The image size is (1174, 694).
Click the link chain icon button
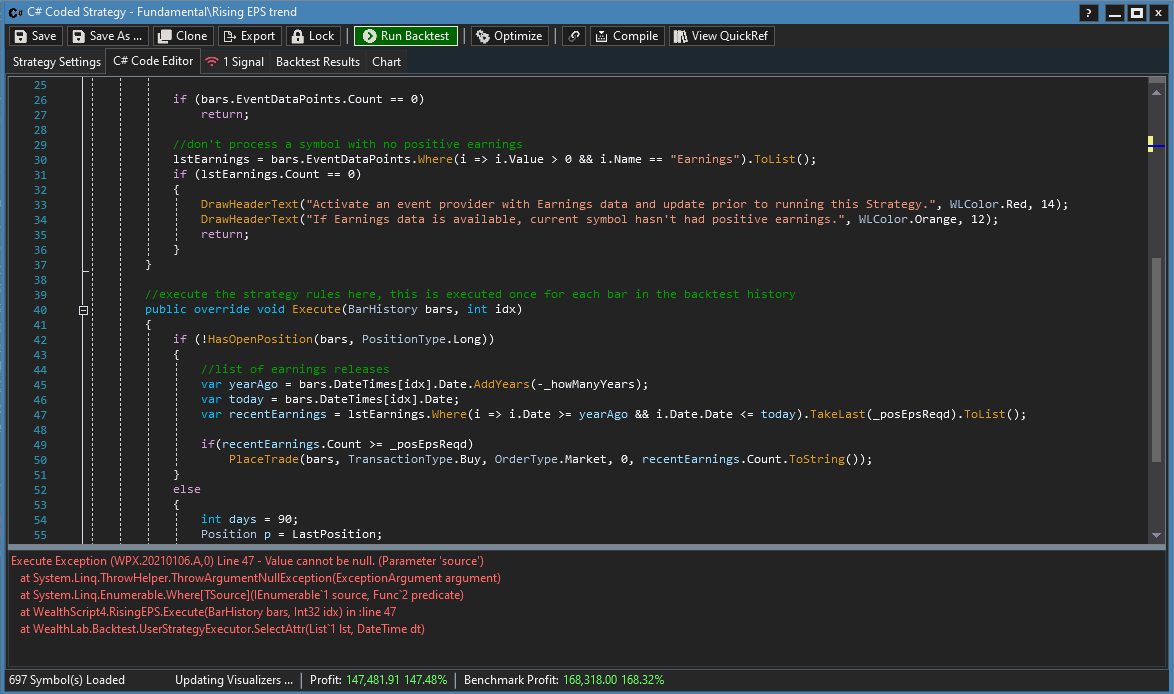(573, 36)
